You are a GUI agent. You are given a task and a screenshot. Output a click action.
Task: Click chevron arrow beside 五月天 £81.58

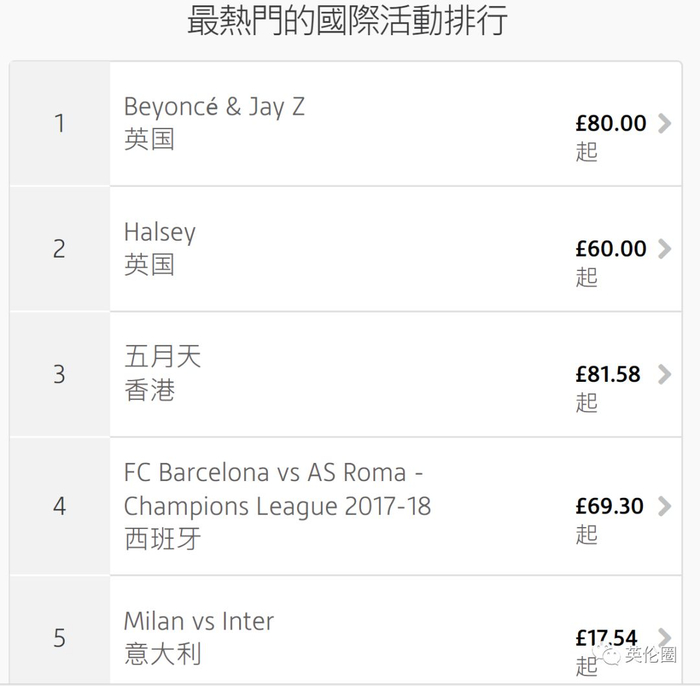point(664,375)
